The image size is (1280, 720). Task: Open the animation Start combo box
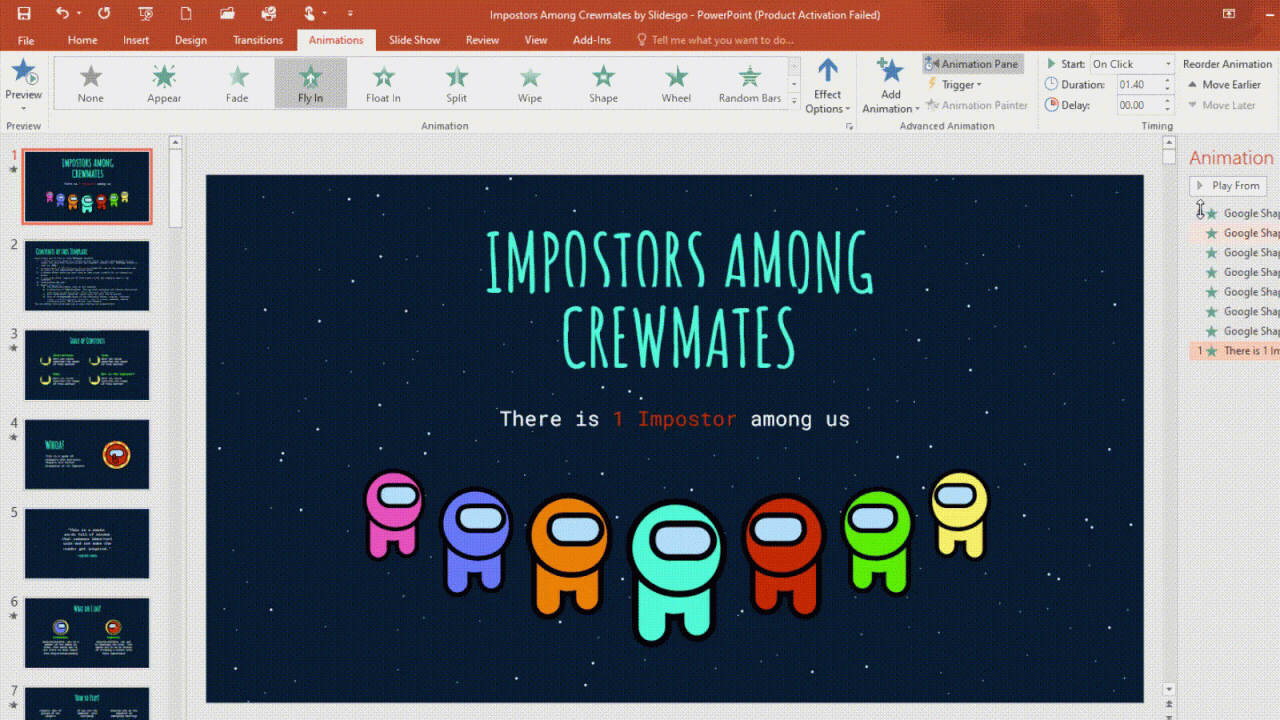click(x=1131, y=64)
